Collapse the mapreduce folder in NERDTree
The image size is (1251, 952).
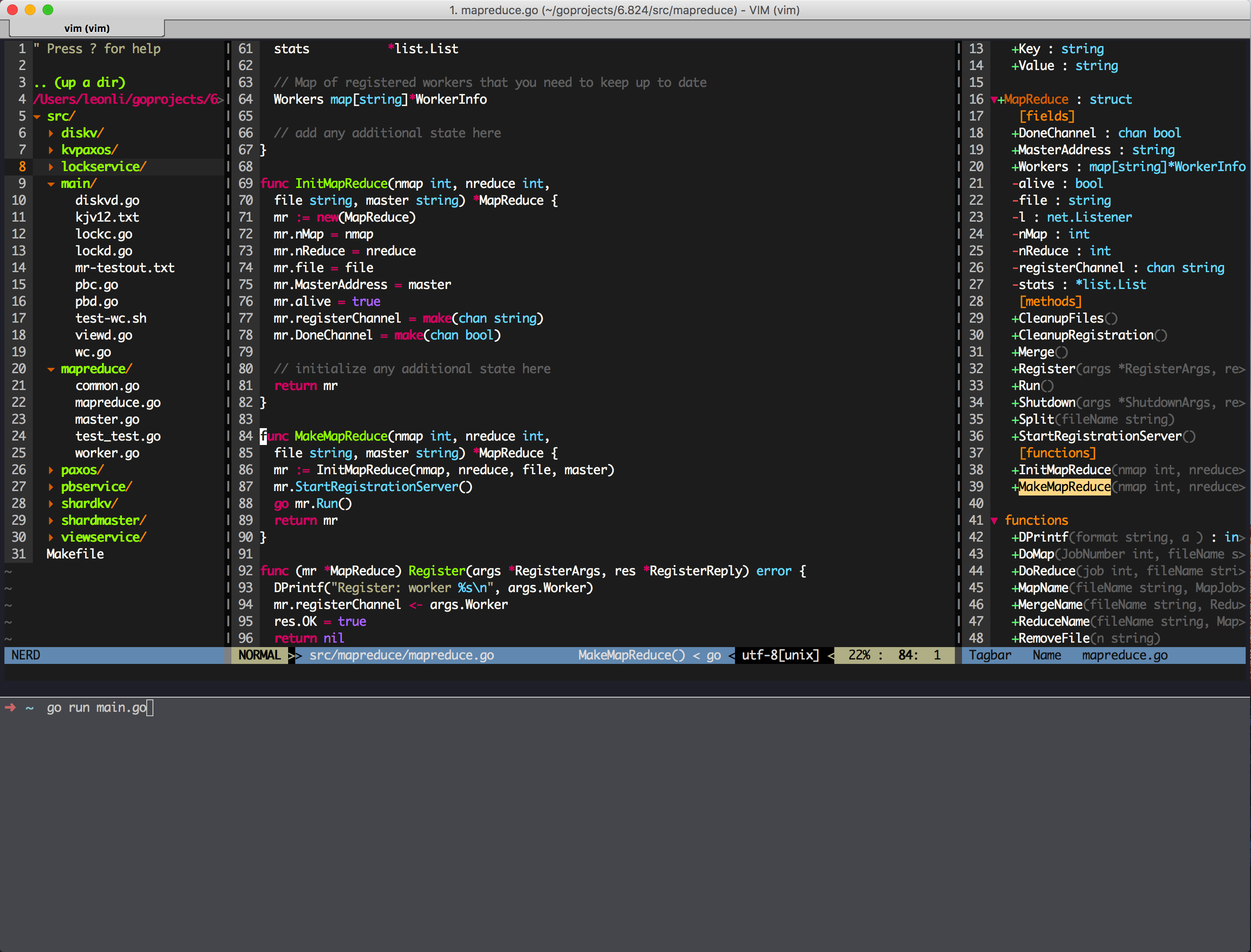(x=51, y=370)
